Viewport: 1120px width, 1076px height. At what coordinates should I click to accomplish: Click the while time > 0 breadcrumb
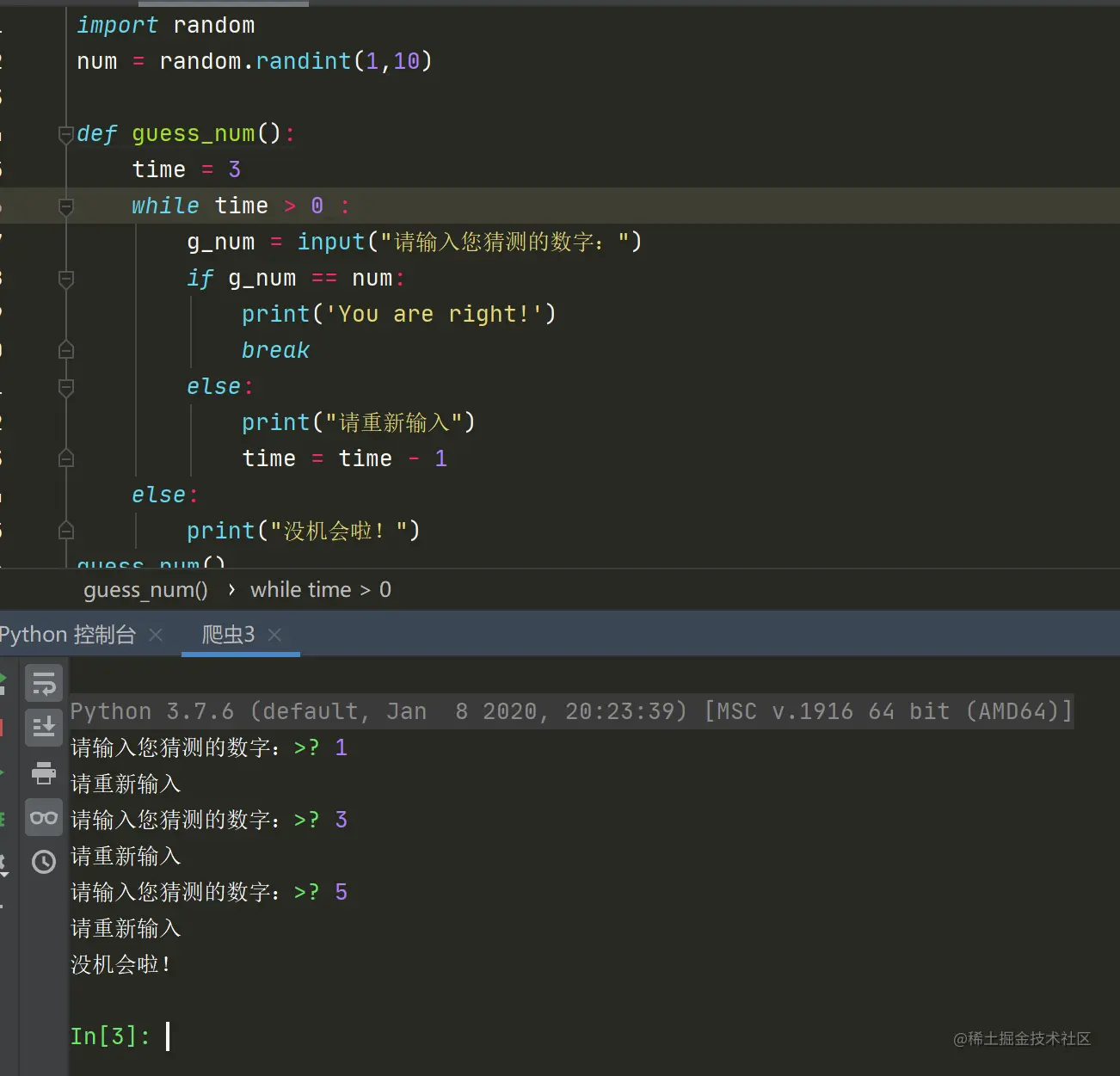click(321, 590)
